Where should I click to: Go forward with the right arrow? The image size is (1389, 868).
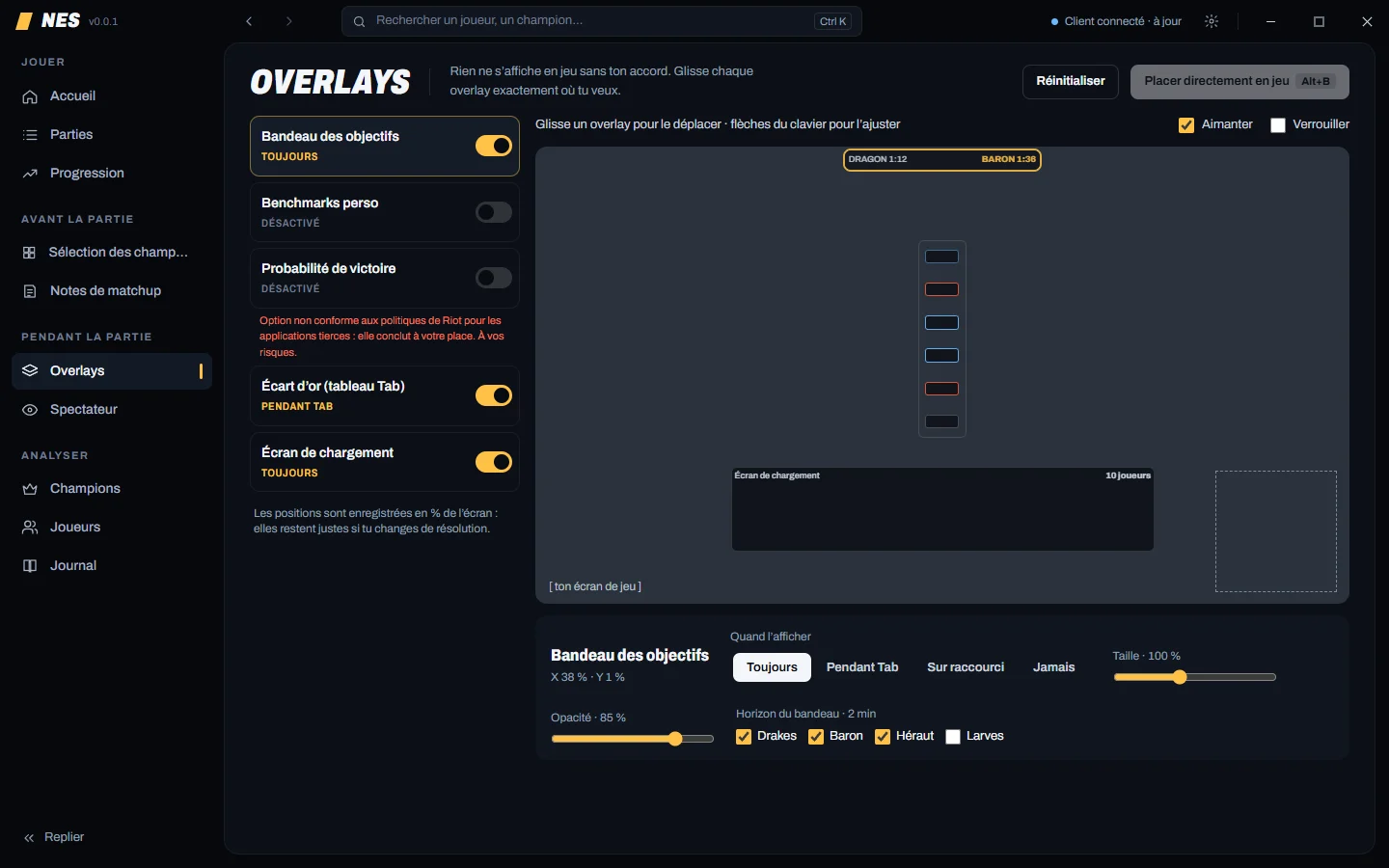point(288,21)
